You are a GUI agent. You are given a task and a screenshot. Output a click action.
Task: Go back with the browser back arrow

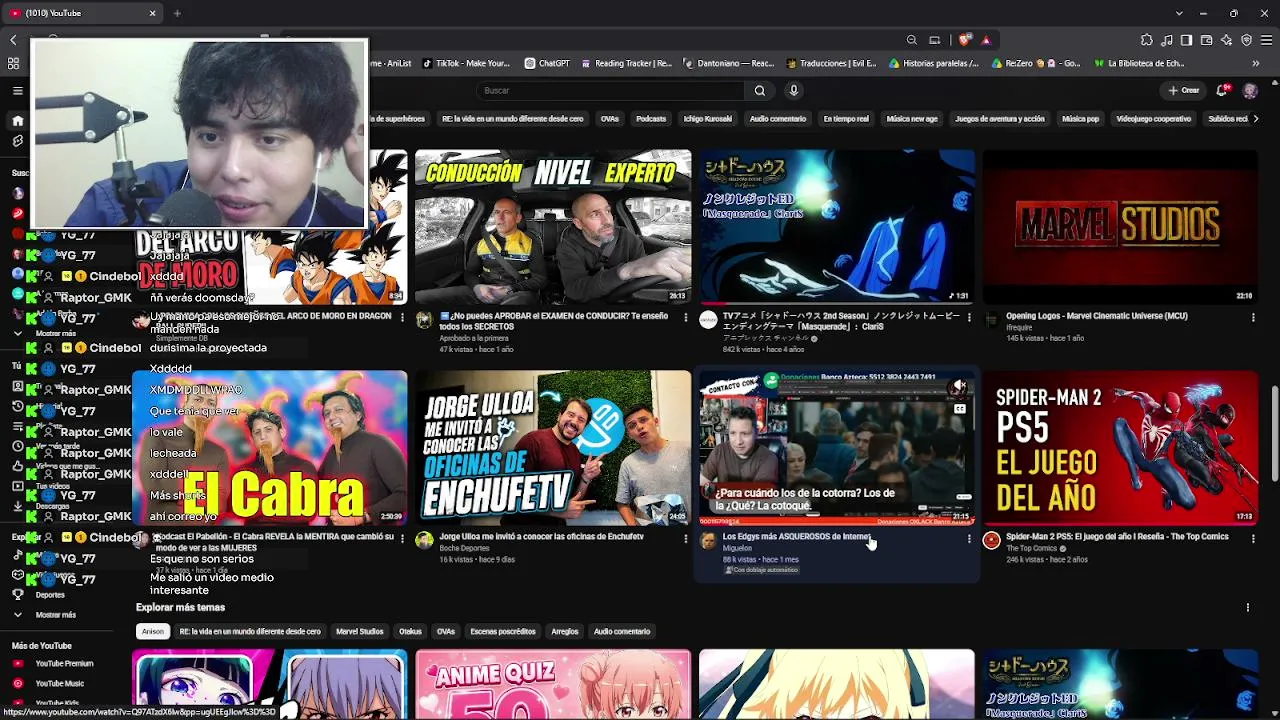point(13,40)
